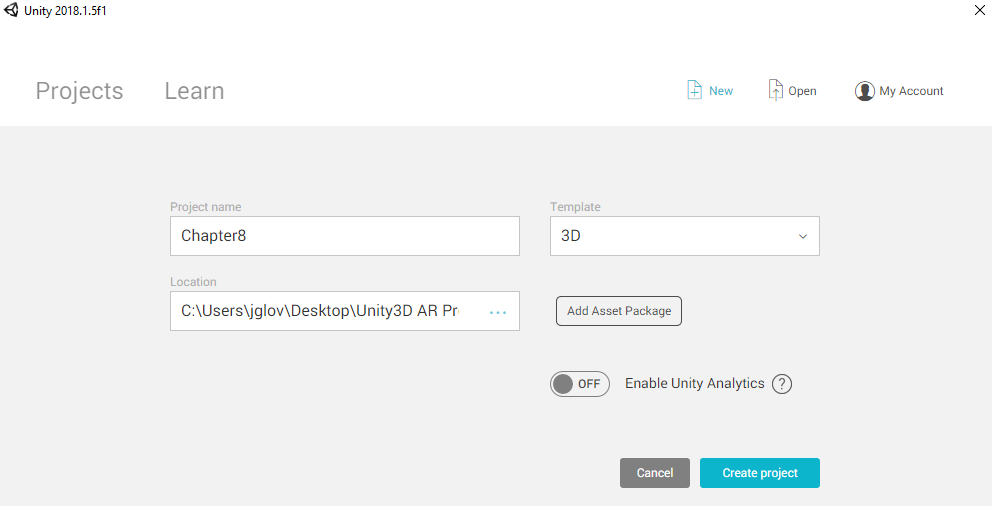Click the New project document icon
The height and width of the screenshot is (506, 992).
tap(694, 90)
